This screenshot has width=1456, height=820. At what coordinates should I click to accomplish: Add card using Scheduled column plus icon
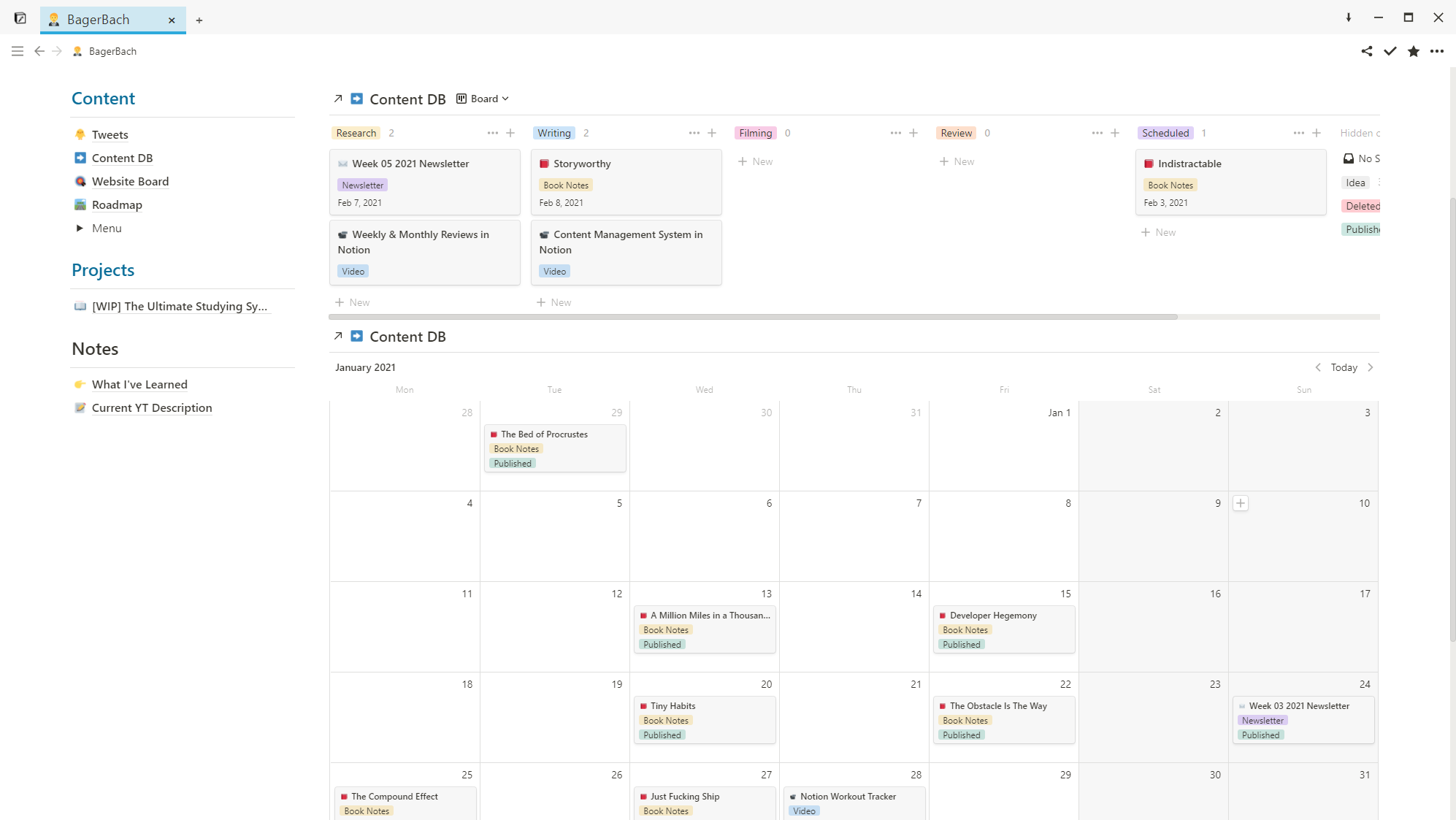point(1317,133)
